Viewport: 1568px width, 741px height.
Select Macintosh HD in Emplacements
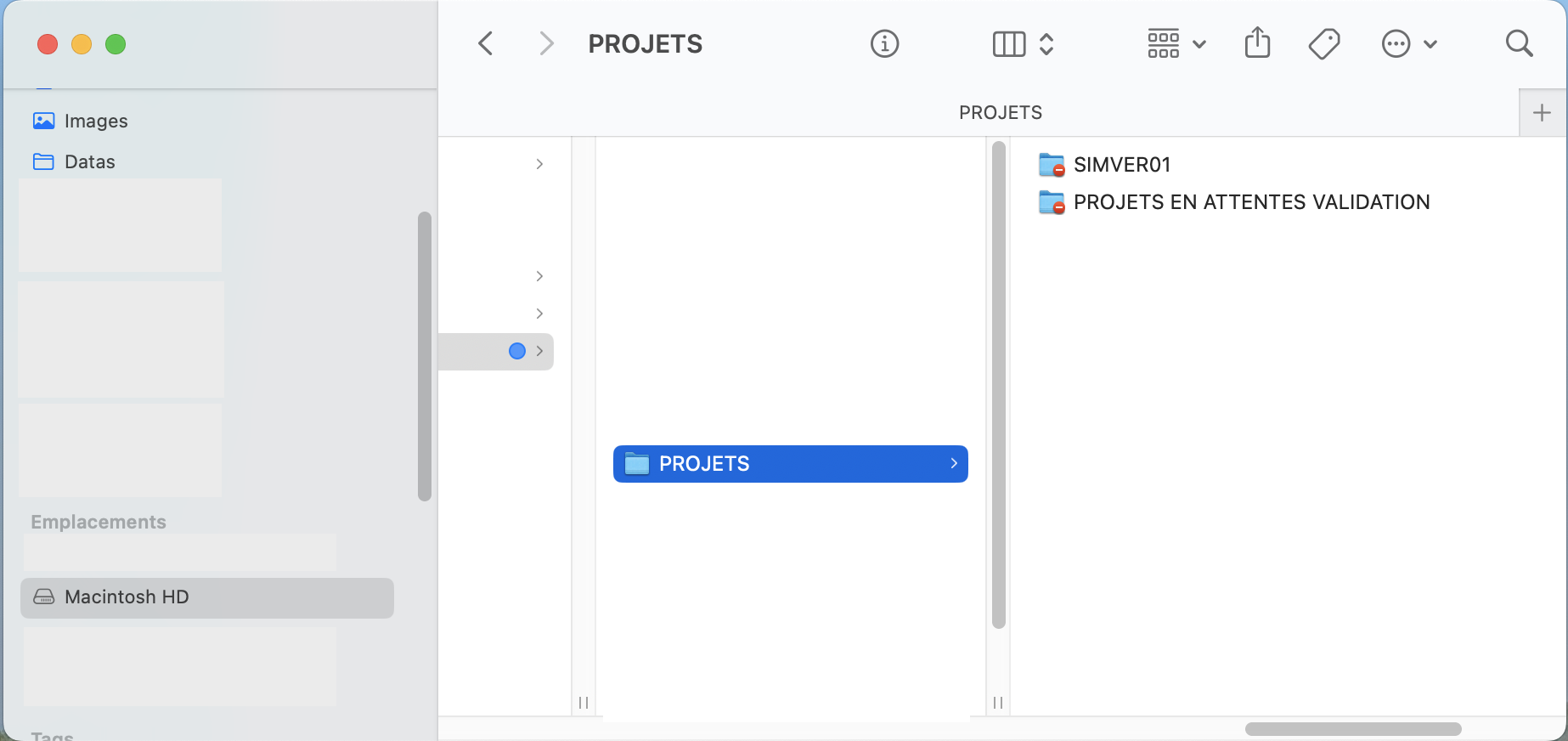click(x=127, y=597)
